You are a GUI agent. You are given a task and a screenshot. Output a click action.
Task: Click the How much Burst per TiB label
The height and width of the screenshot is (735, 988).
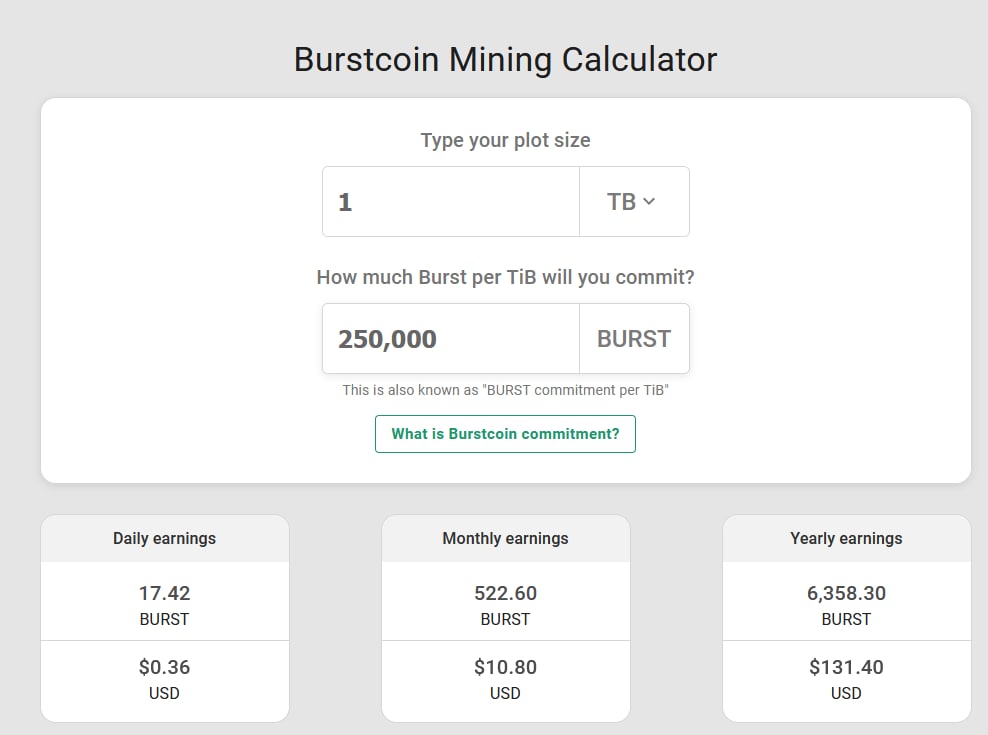click(505, 277)
